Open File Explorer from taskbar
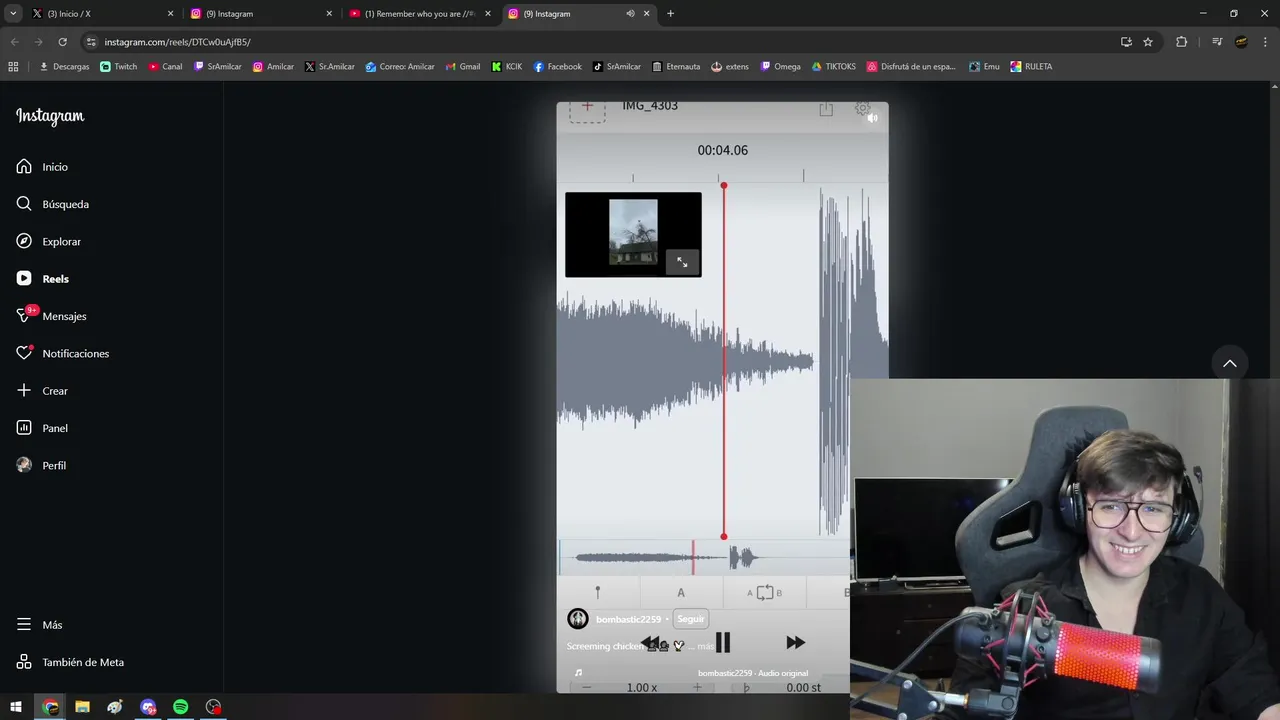This screenshot has width=1280, height=720. (x=83, y=707)
